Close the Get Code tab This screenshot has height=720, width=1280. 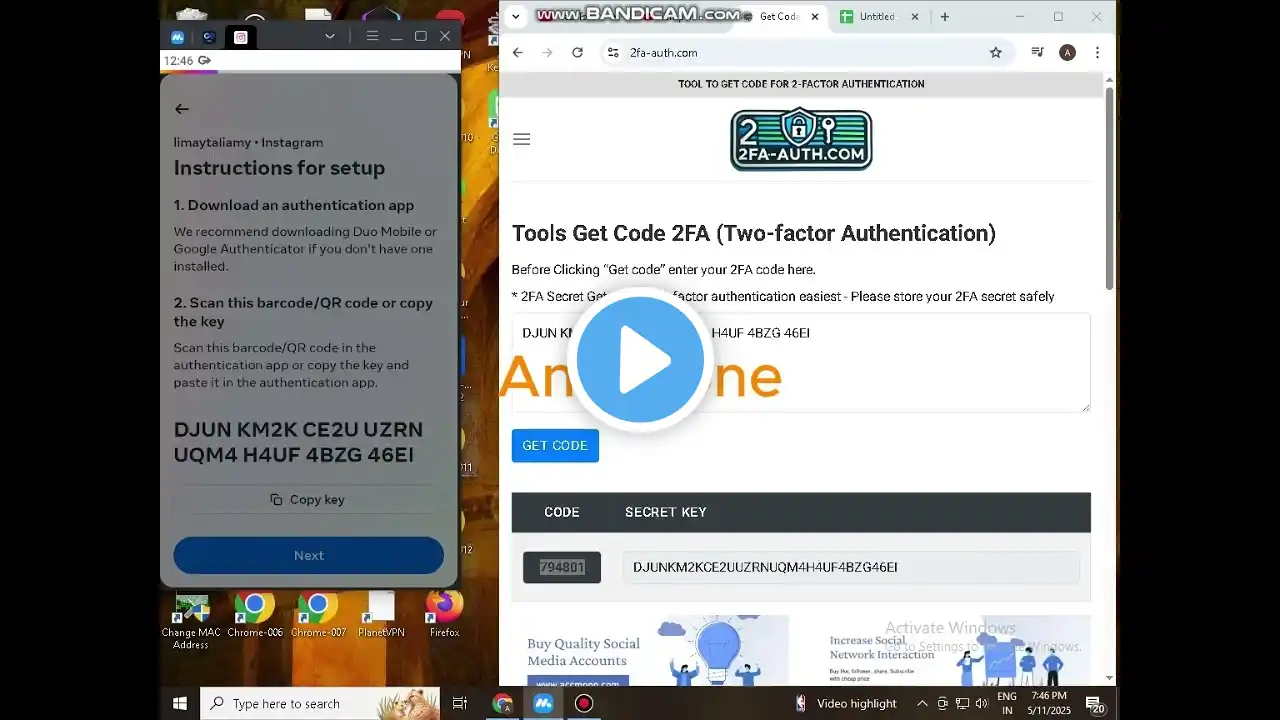pyautogui.click(x=815, y=17)
